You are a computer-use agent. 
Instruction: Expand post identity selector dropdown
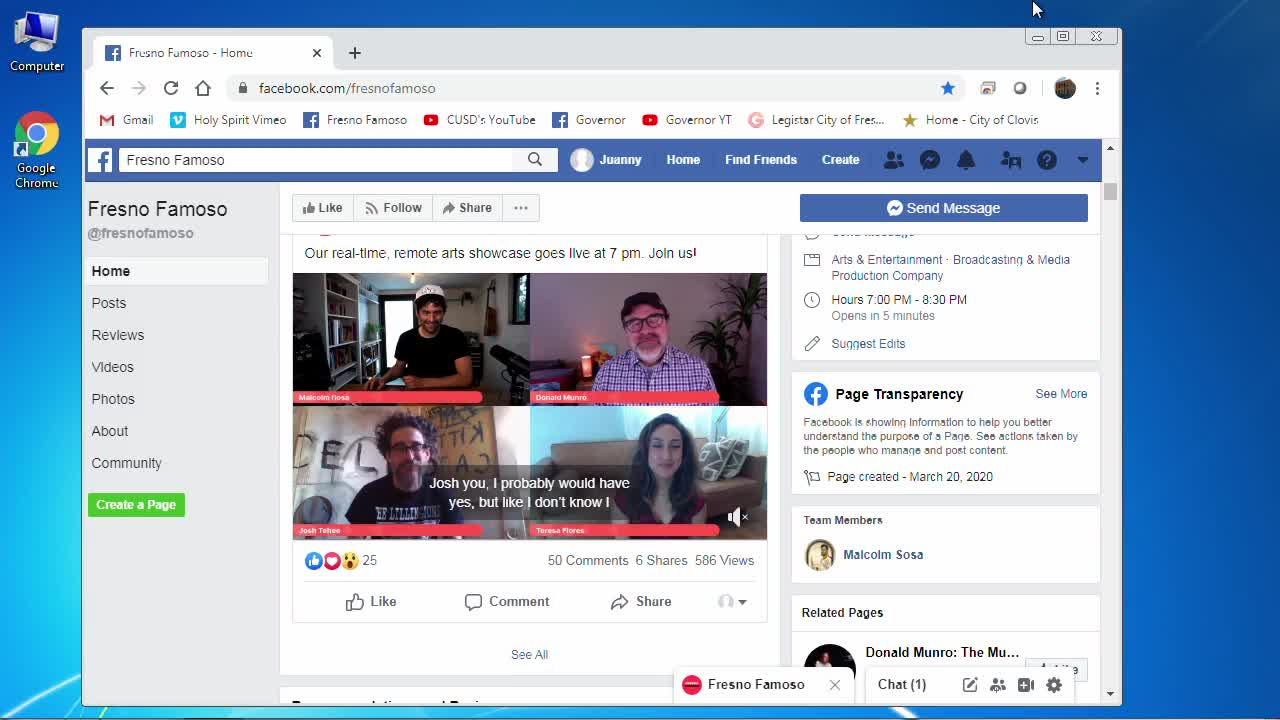click(732, 602)
